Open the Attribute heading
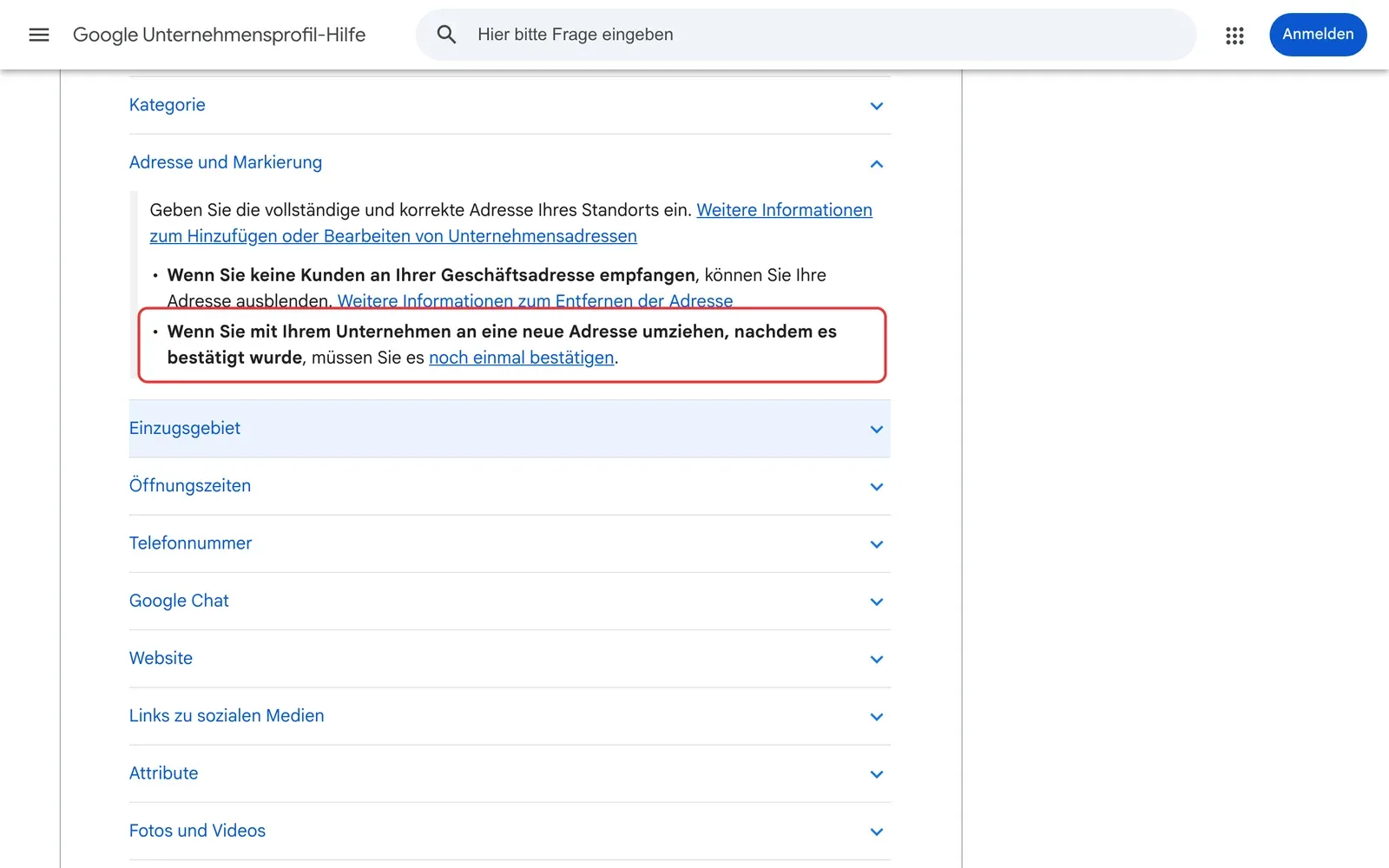Image resolution: width=1389 pixels, height=868 pixels. point(163,773)
